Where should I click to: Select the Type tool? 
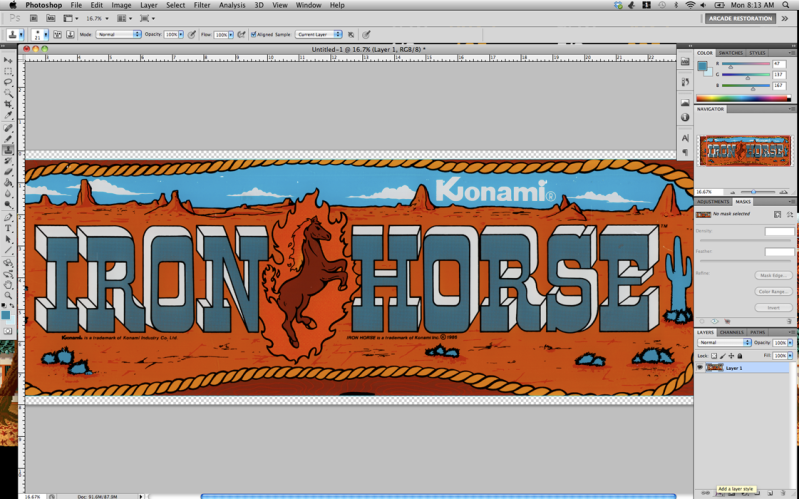pyautogui.click(x=8, y=228)
